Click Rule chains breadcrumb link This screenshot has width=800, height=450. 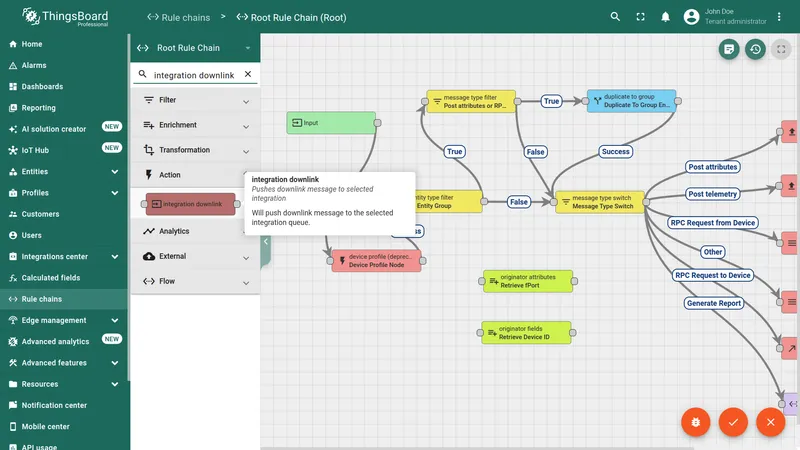[179, 17]
